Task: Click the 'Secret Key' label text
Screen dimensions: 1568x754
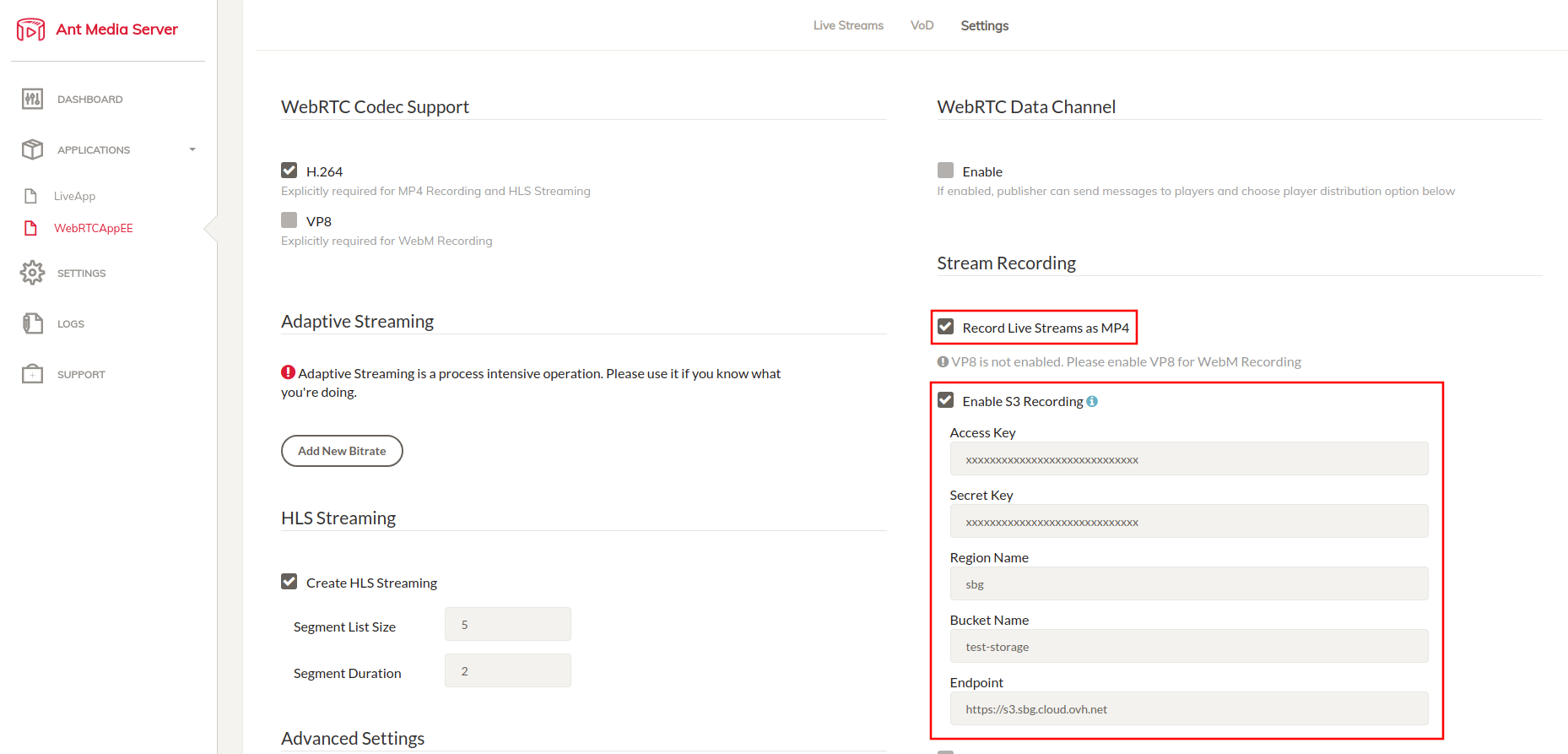Action: pyautogui.click(x=981, y=495)
